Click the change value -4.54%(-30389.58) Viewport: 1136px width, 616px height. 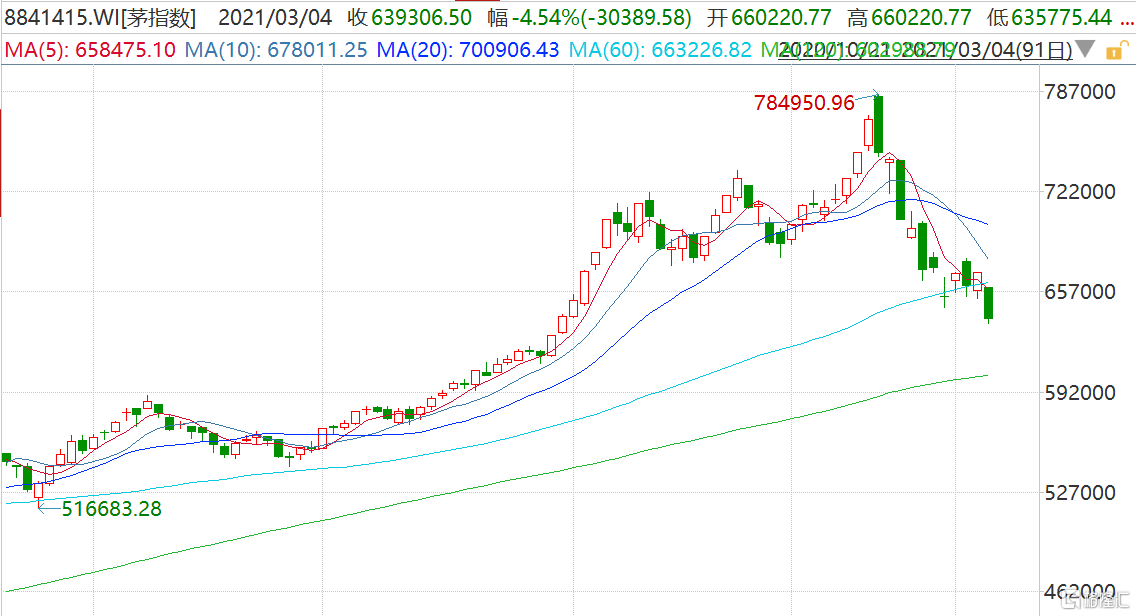(601, 17)
